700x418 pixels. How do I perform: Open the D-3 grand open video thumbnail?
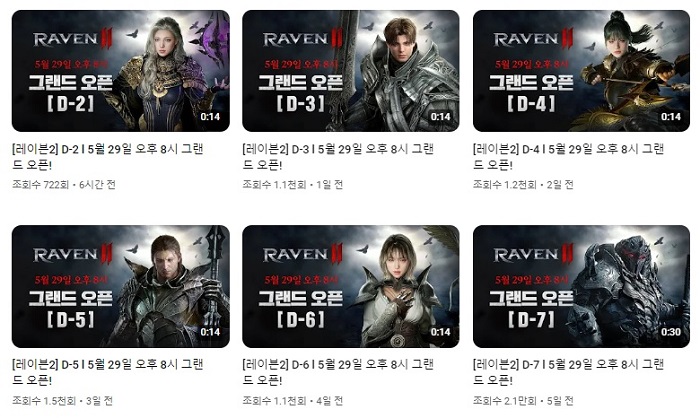click(x=351, y=71)
